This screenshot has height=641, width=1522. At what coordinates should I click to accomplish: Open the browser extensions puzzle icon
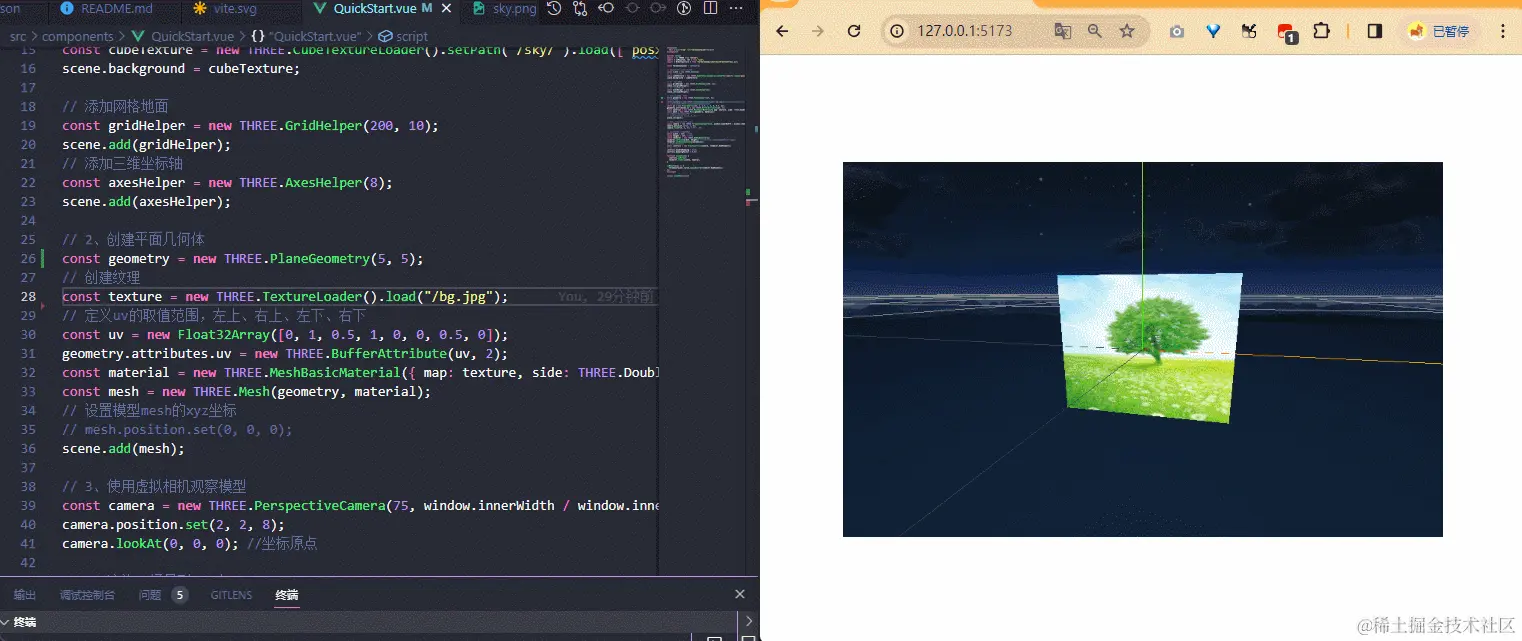[1321, 31]
